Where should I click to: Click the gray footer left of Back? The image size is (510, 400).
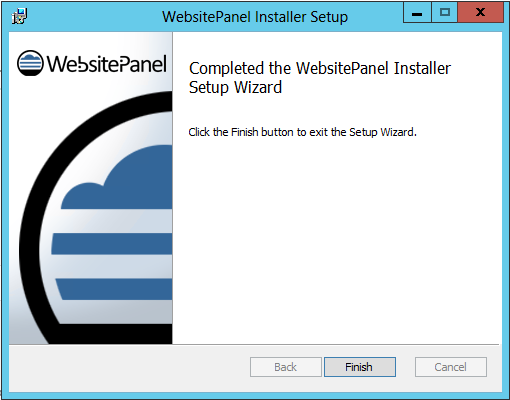(129, 367)
